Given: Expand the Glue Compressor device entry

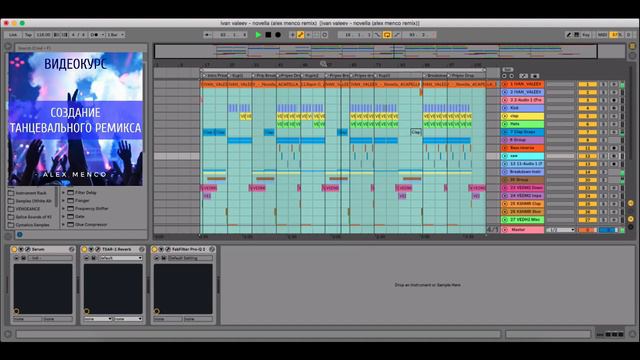Looking at the screenshot, I should (64, 224).
